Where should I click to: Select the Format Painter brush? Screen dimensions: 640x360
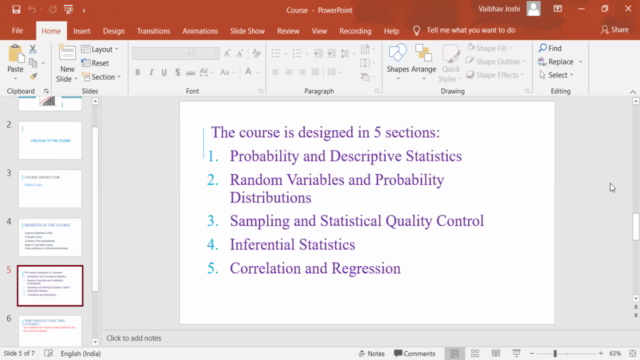tap(33, 76)
